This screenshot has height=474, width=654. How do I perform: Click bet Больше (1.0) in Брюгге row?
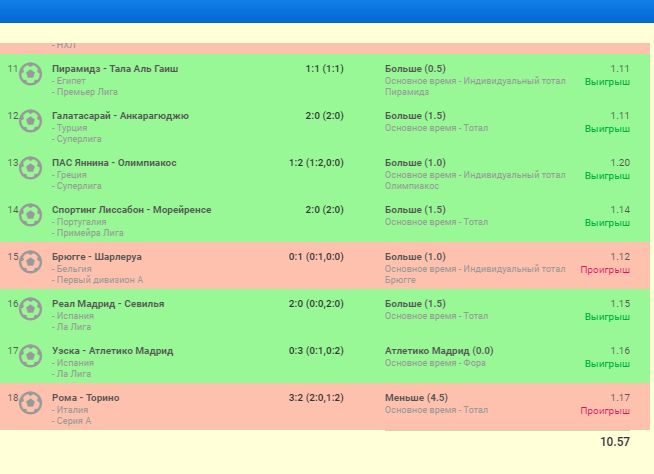[x=415, y=257]
